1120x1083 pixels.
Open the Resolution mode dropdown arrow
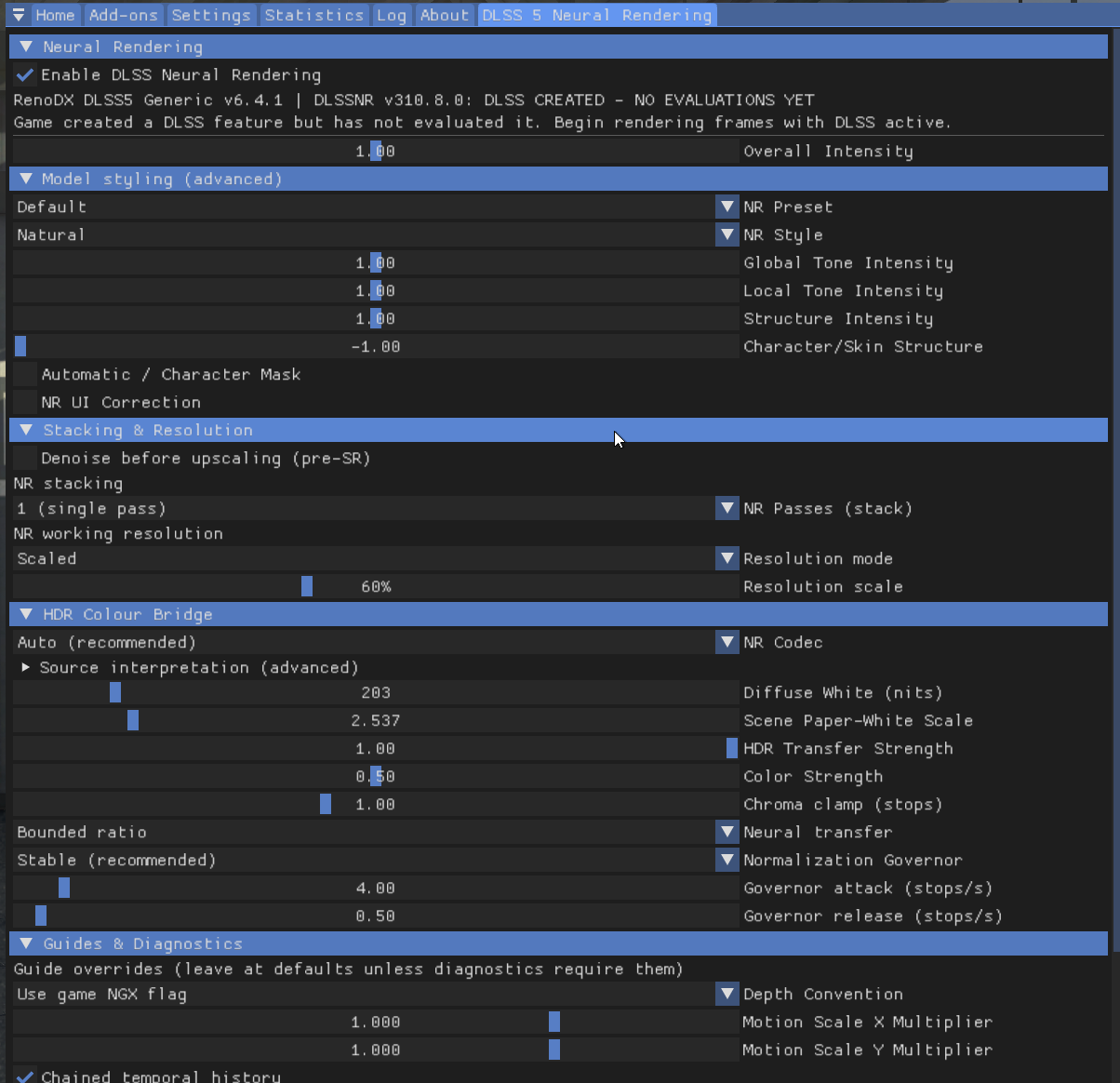(727, 558)
